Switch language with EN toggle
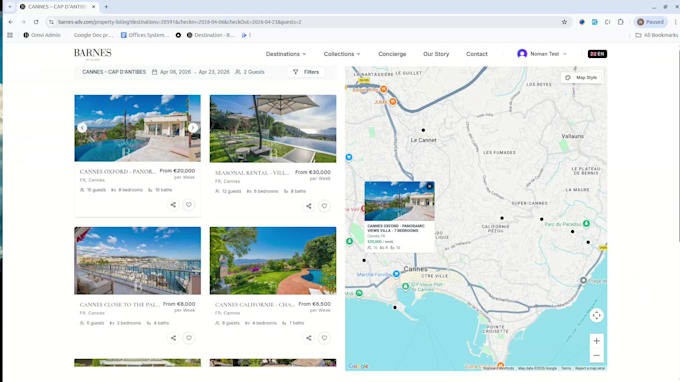This screenshot has width=680, height=382. [x=597, y=54]
